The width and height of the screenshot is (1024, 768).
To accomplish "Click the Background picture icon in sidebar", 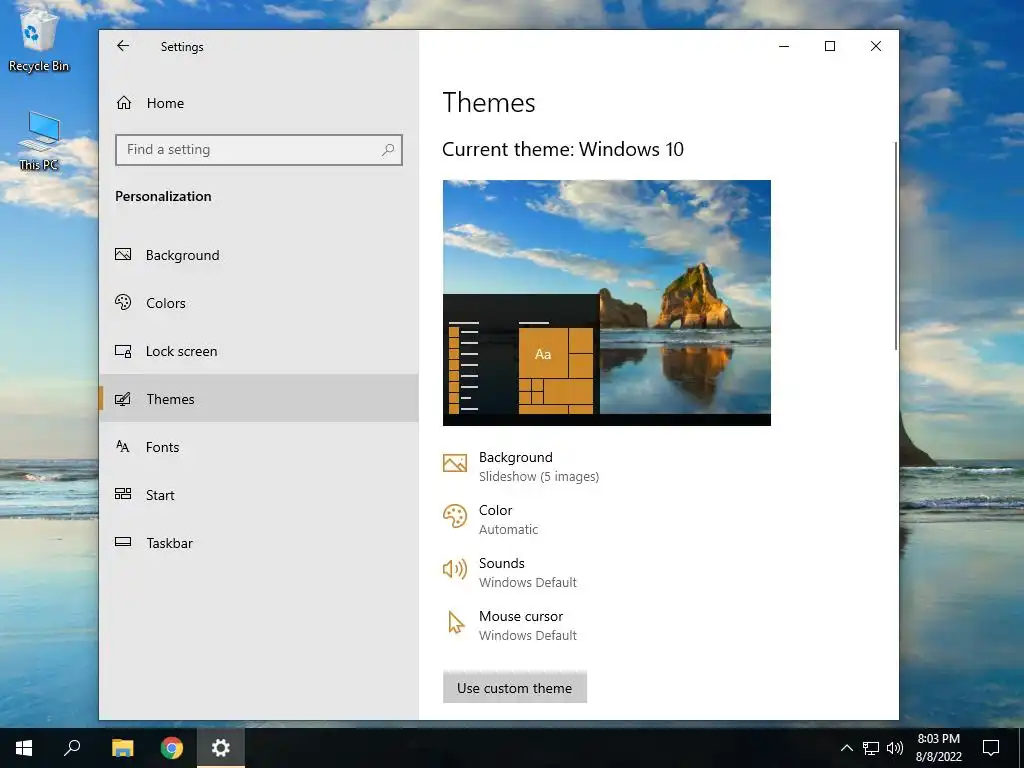I will pyautogui.click(x=123, y=255).
